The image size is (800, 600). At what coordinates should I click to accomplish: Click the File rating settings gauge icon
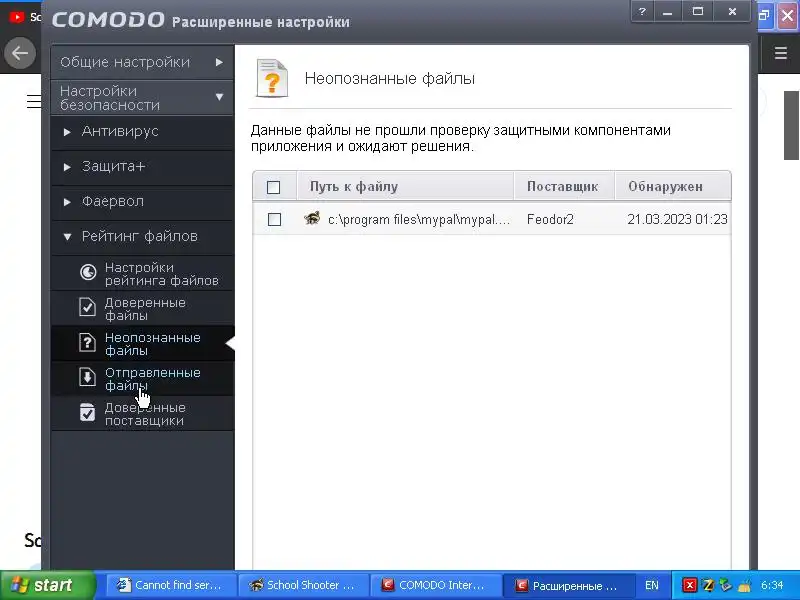[88, 272]
